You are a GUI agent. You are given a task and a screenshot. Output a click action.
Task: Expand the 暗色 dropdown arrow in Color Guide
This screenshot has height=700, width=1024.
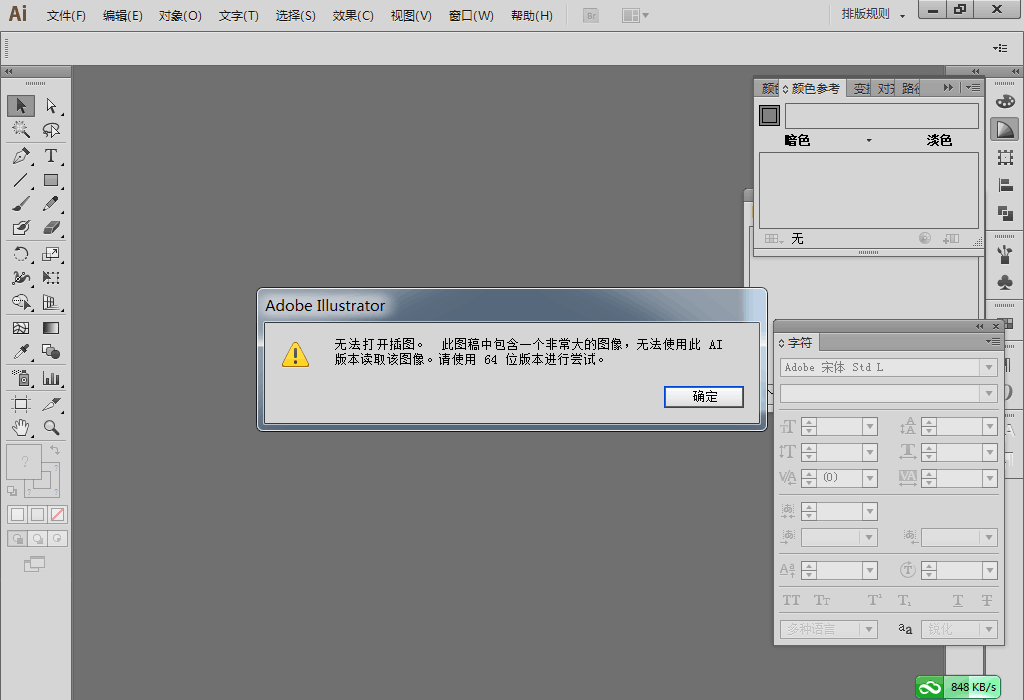[869, 140]
